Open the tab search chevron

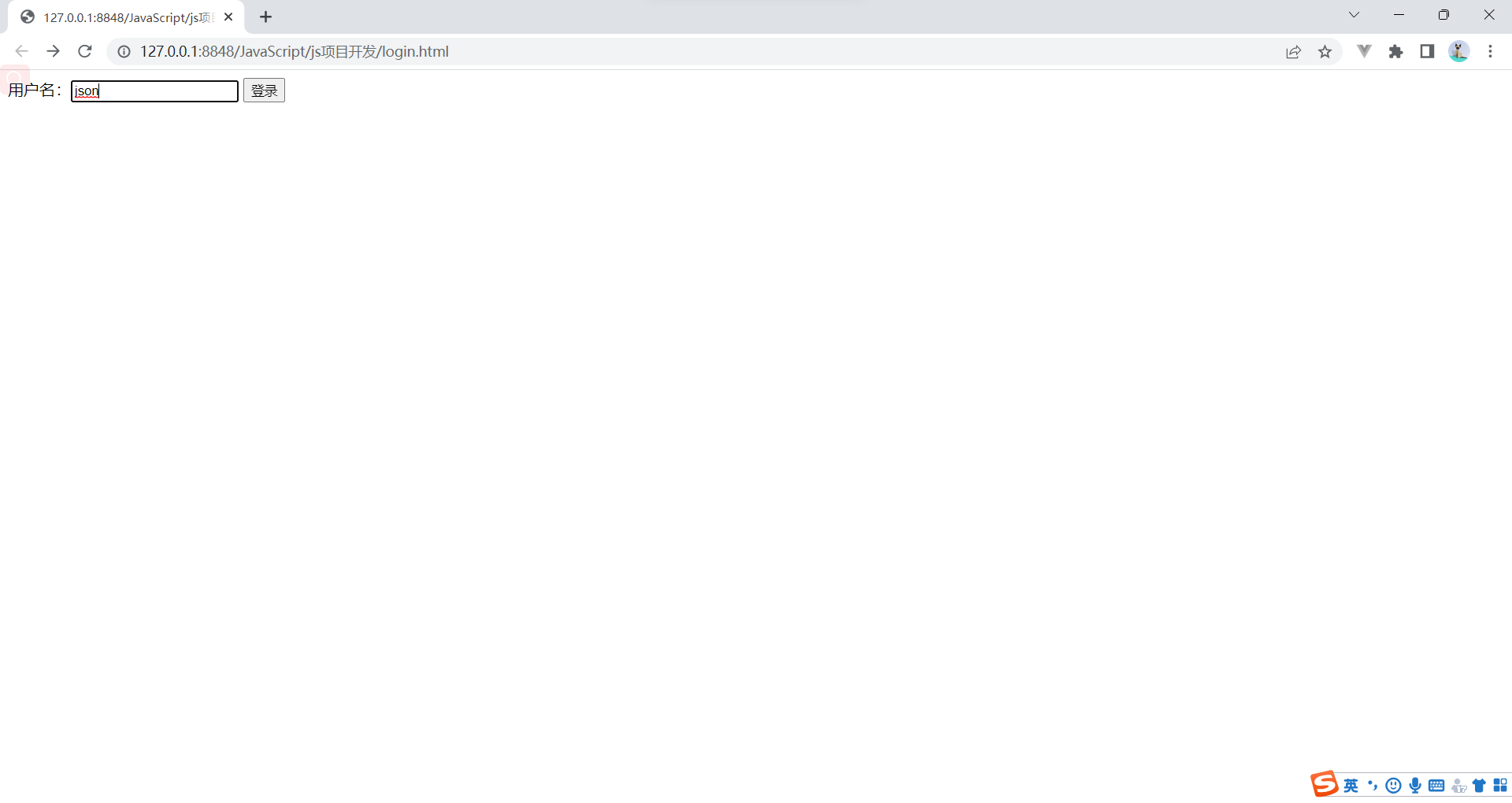(1354, 14)
